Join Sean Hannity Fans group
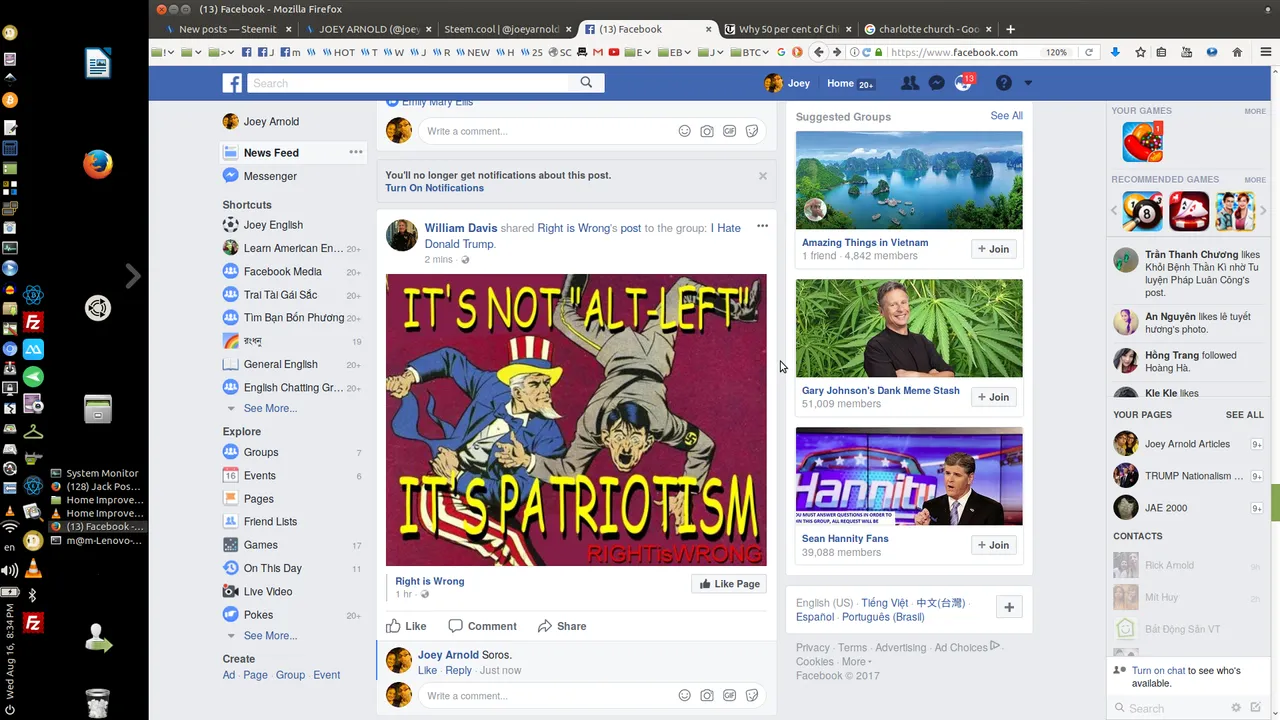This screenshot has width=1280, height=720. 993,545
